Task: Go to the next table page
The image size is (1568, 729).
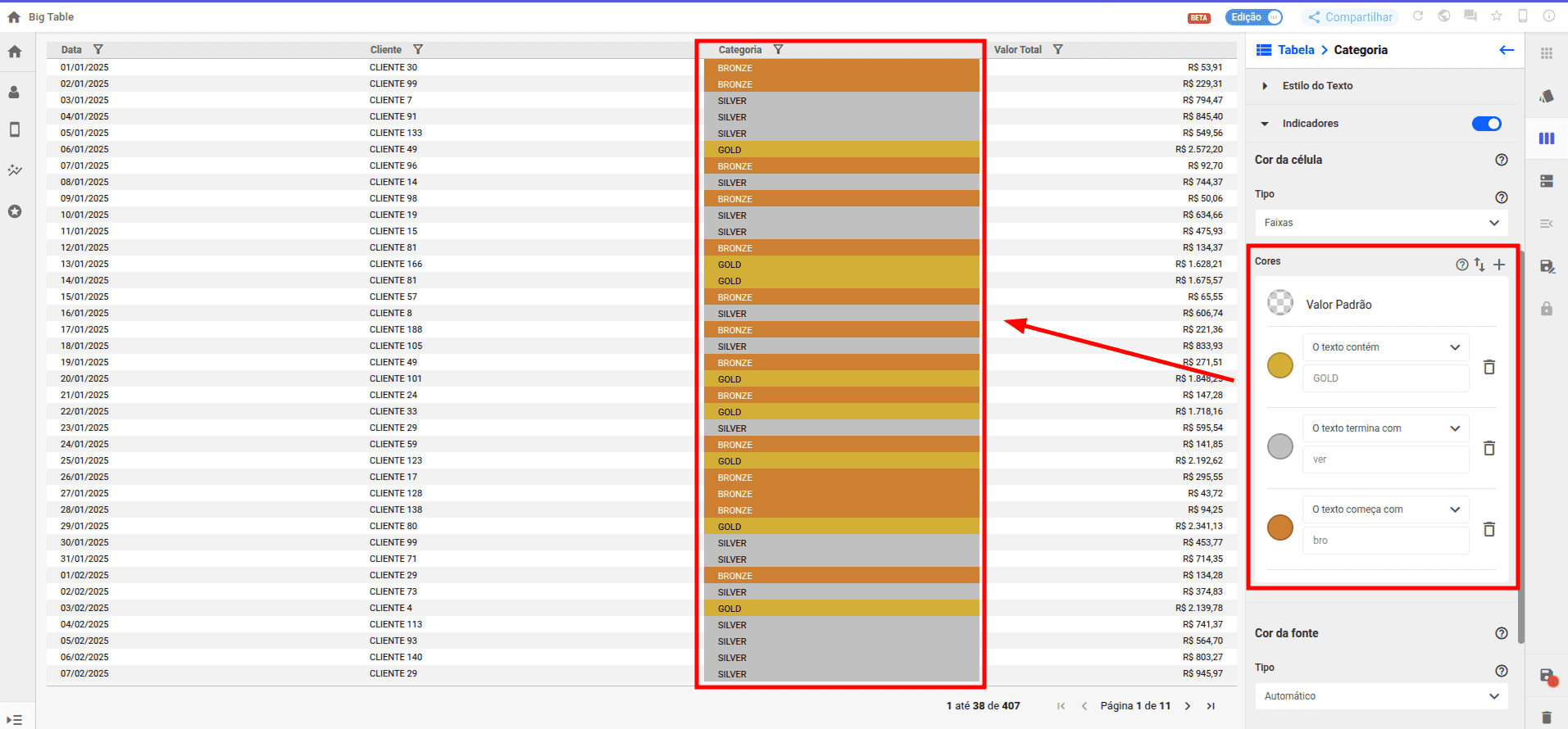Action: 1188,706
